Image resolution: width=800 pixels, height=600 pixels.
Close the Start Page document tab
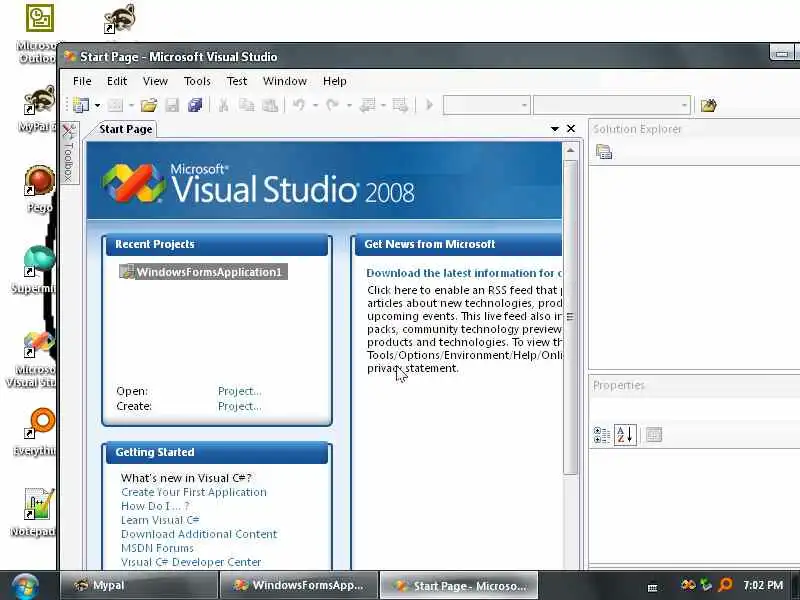point(571,129)
